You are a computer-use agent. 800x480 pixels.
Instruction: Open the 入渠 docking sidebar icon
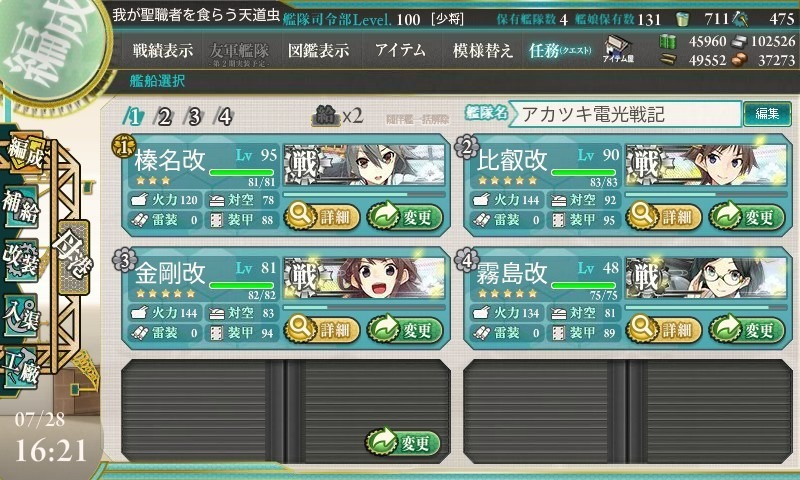(21, 315)
